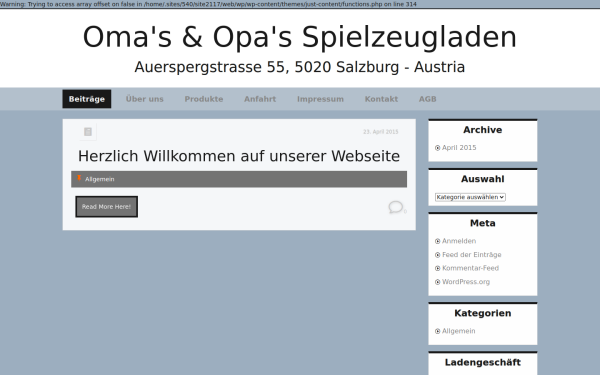This screenshot has height=375, width=600.
Task: Click the Anmelden link
Action: point(459,241)
